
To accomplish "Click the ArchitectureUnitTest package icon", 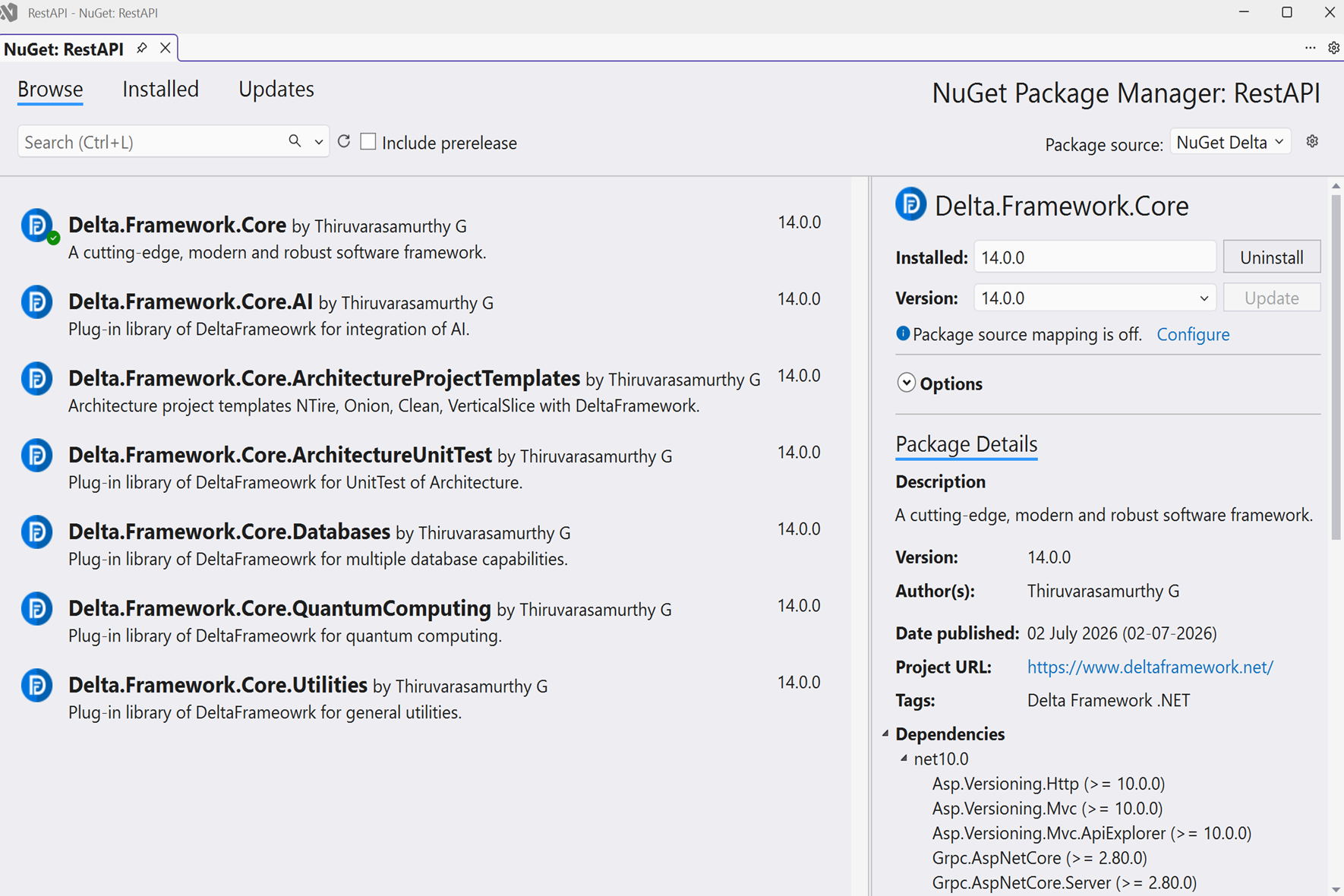I will tap(36, 455).
